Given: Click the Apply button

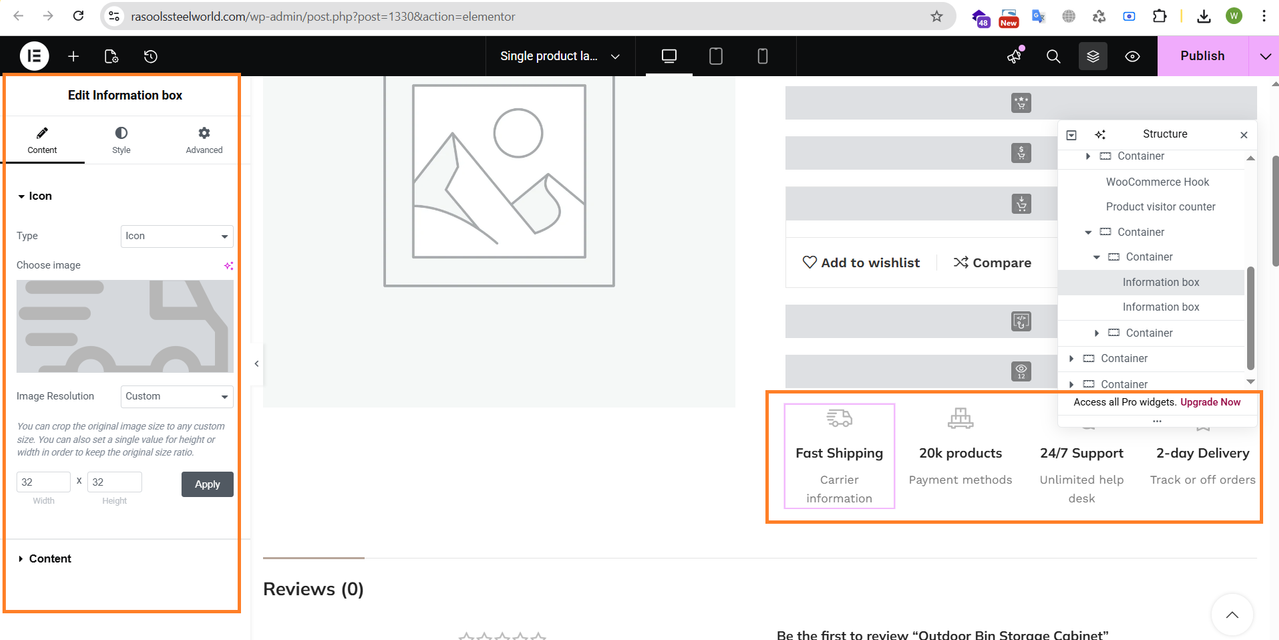Looking at the screenshot, I should [x=207, y=484].
